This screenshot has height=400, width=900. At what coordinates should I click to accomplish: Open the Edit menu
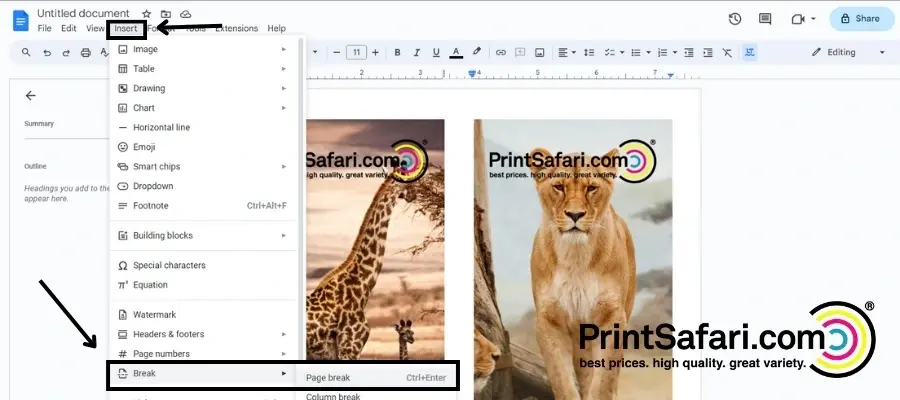click(69, 28)
